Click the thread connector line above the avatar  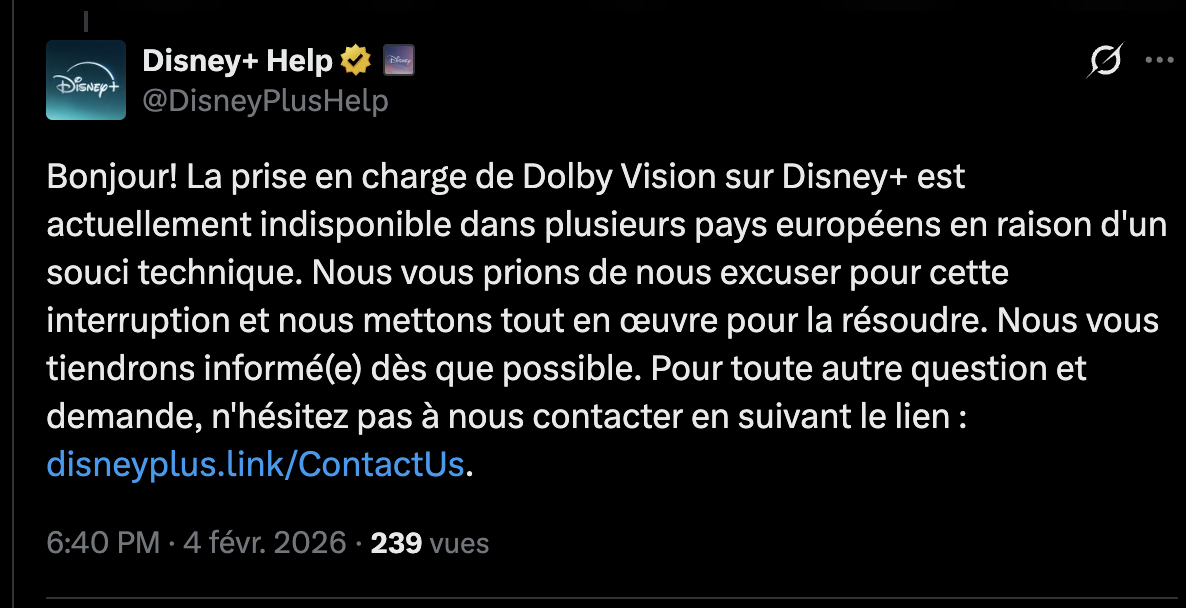pyautogui.click(x=86, y=18)
